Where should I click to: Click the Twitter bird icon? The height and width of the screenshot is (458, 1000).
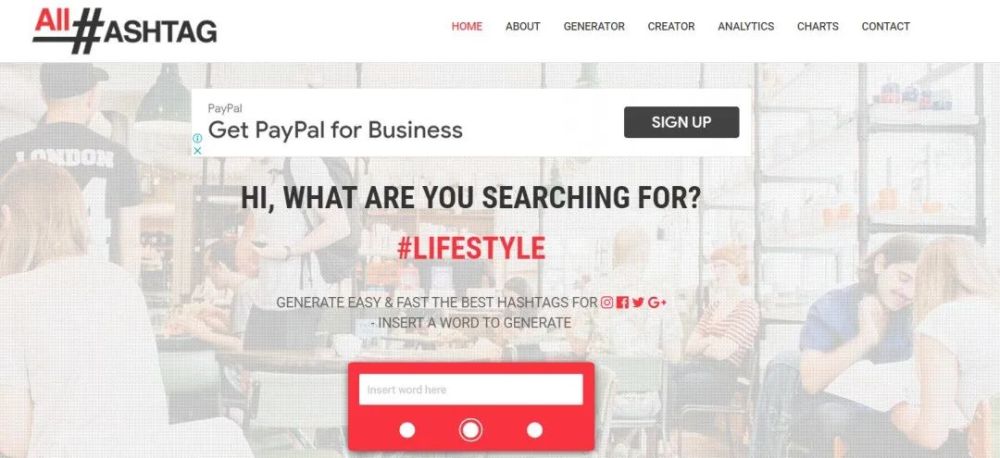click(x=638, y=302)
